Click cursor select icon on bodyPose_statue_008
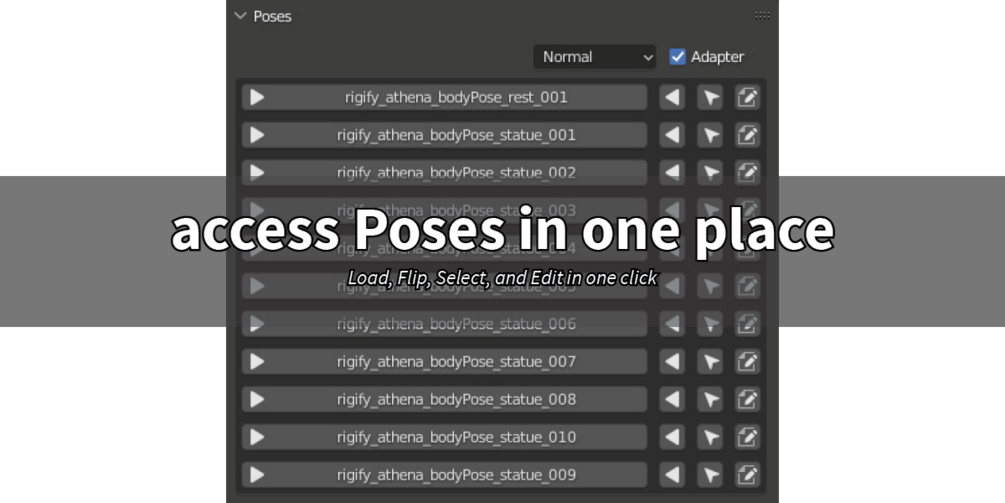1005x503 pixels. 710,399
